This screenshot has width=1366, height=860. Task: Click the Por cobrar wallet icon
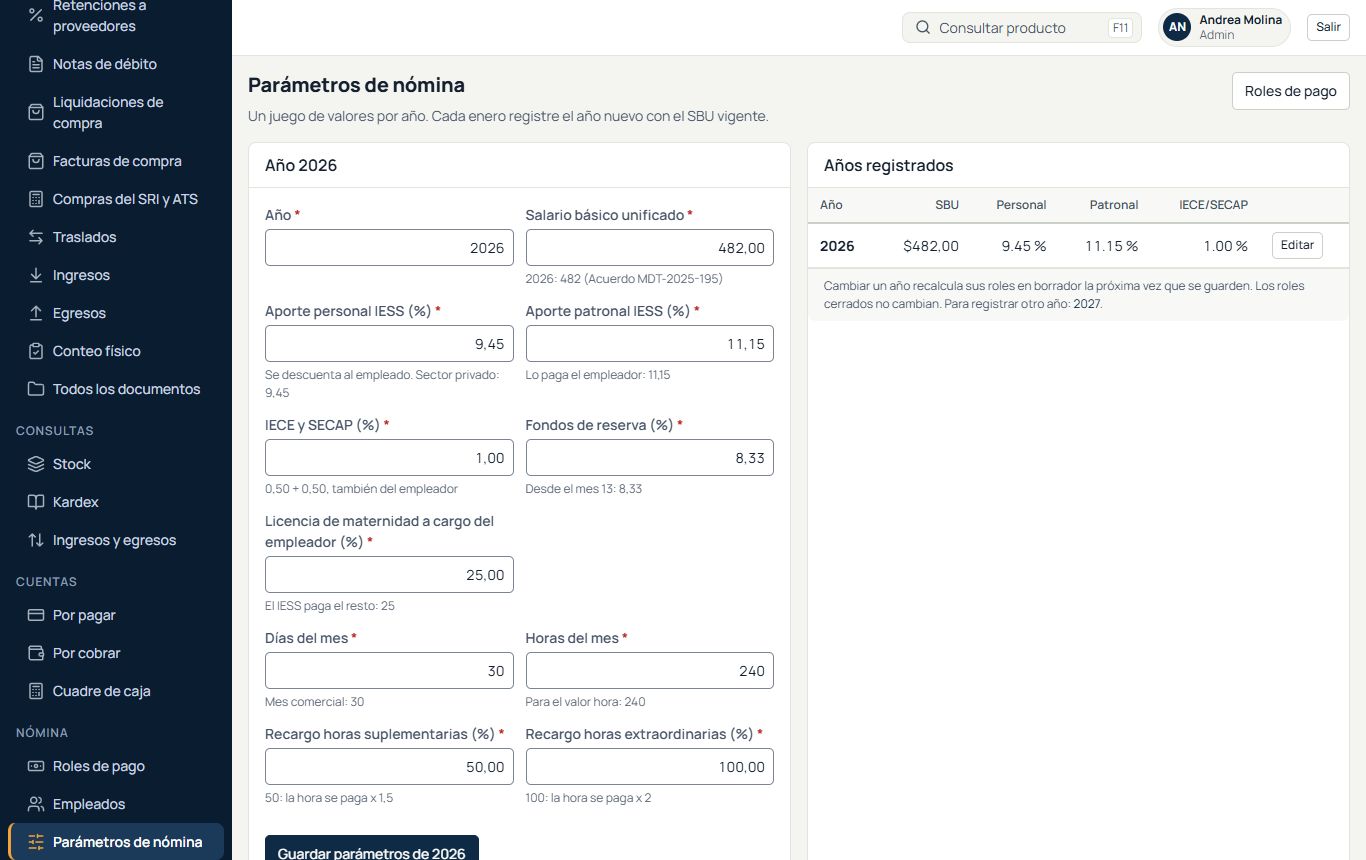(x=36, y=653)
